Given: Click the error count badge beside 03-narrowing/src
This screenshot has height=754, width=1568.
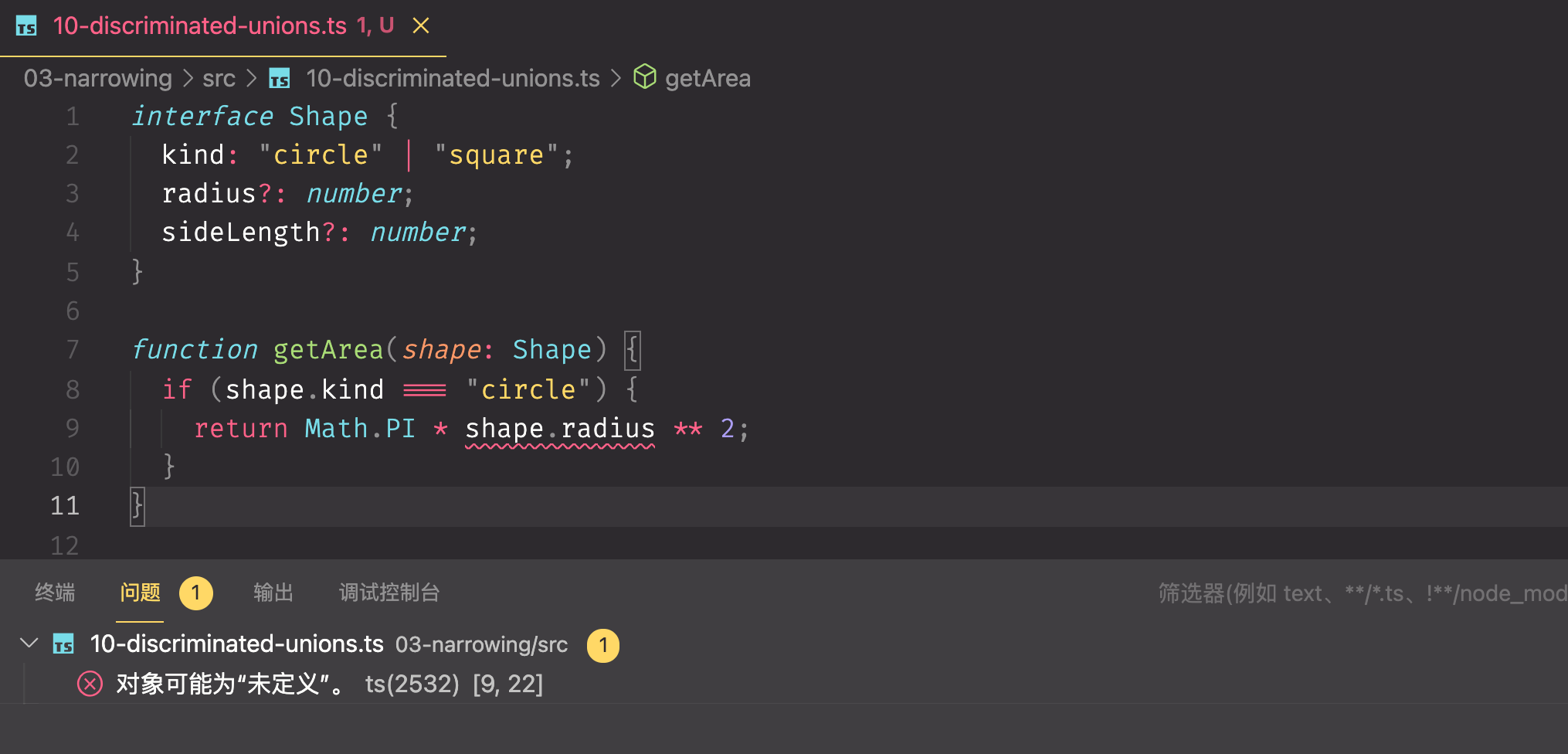Looking at the screenshot, I should tap(603, 645).
